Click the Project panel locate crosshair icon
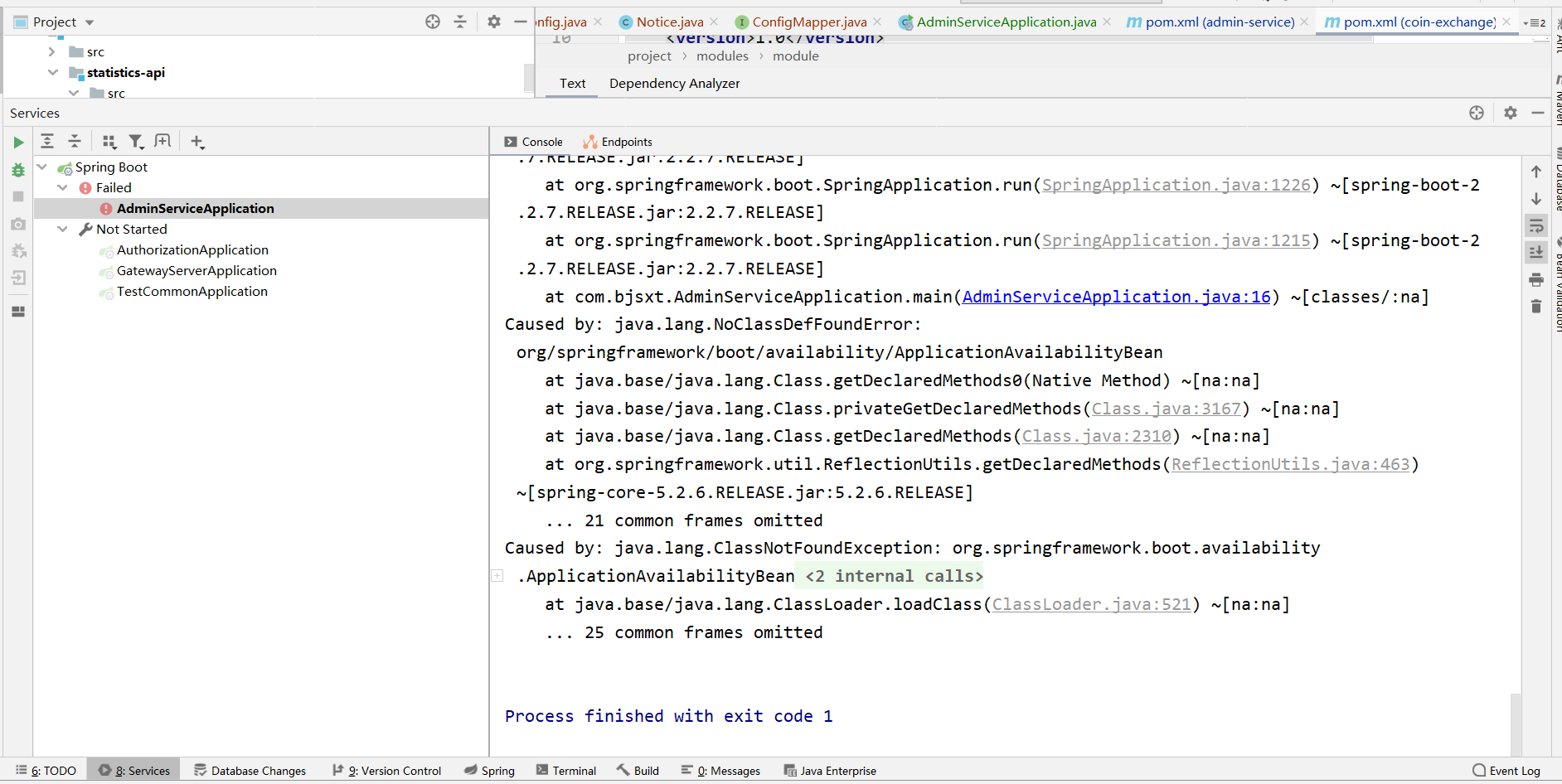1562x784 pixels. 433,22
